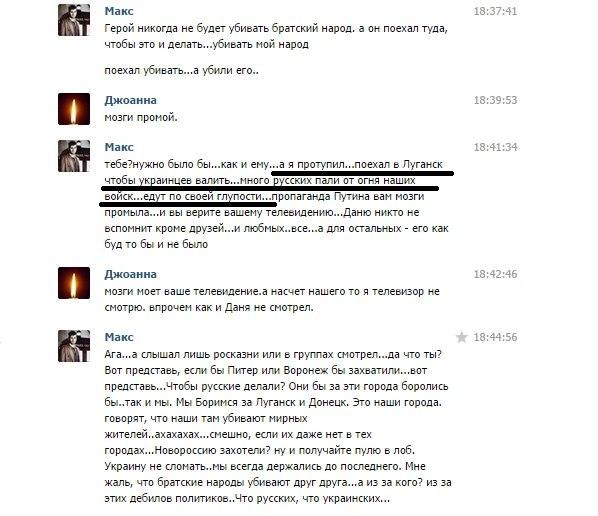This screenshot has width=598, height=516.
Task: Click the 18:44:56 timestamp
Action: tap(495, 337)
